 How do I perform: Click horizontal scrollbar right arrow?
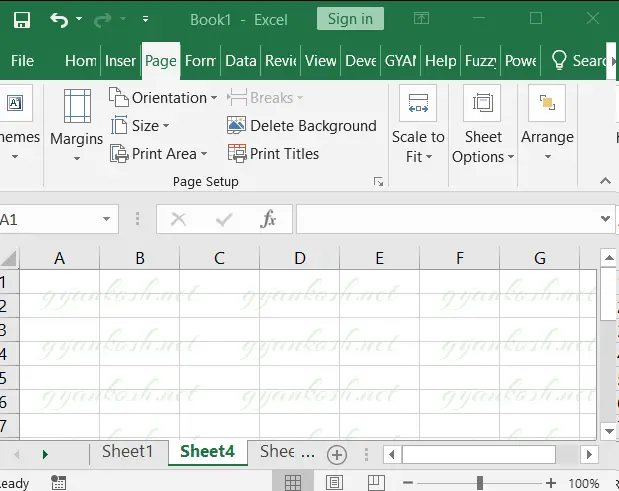(589, 455)
